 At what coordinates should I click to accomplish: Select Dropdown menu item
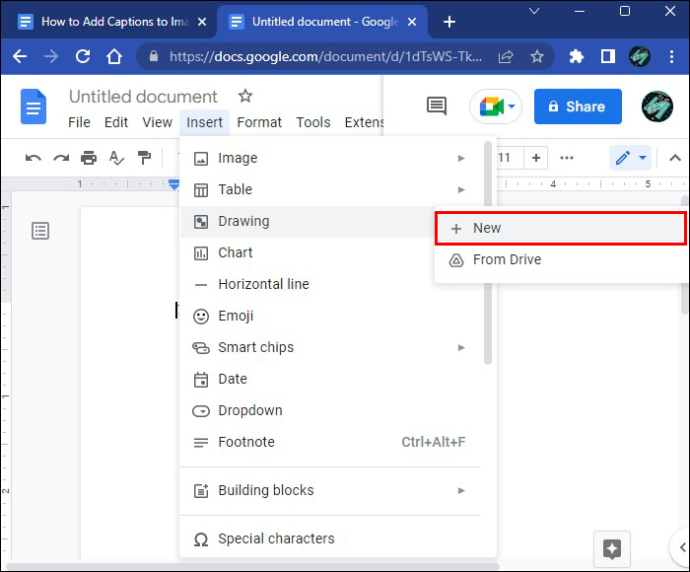(330, 411)
